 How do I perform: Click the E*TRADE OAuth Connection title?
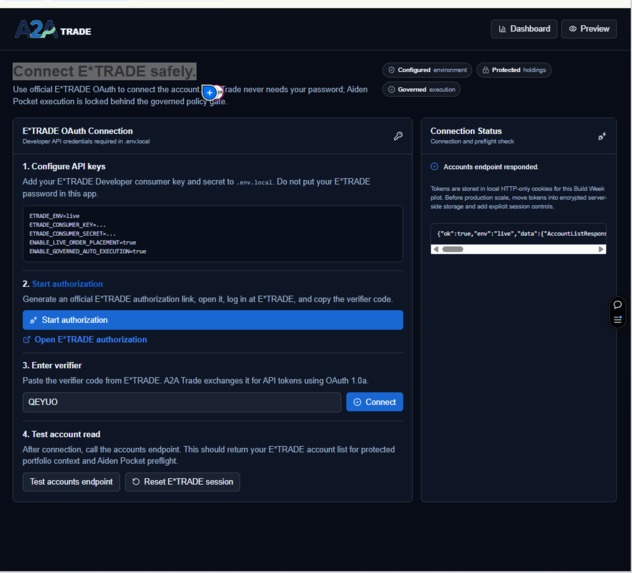[x=77, y=131]
